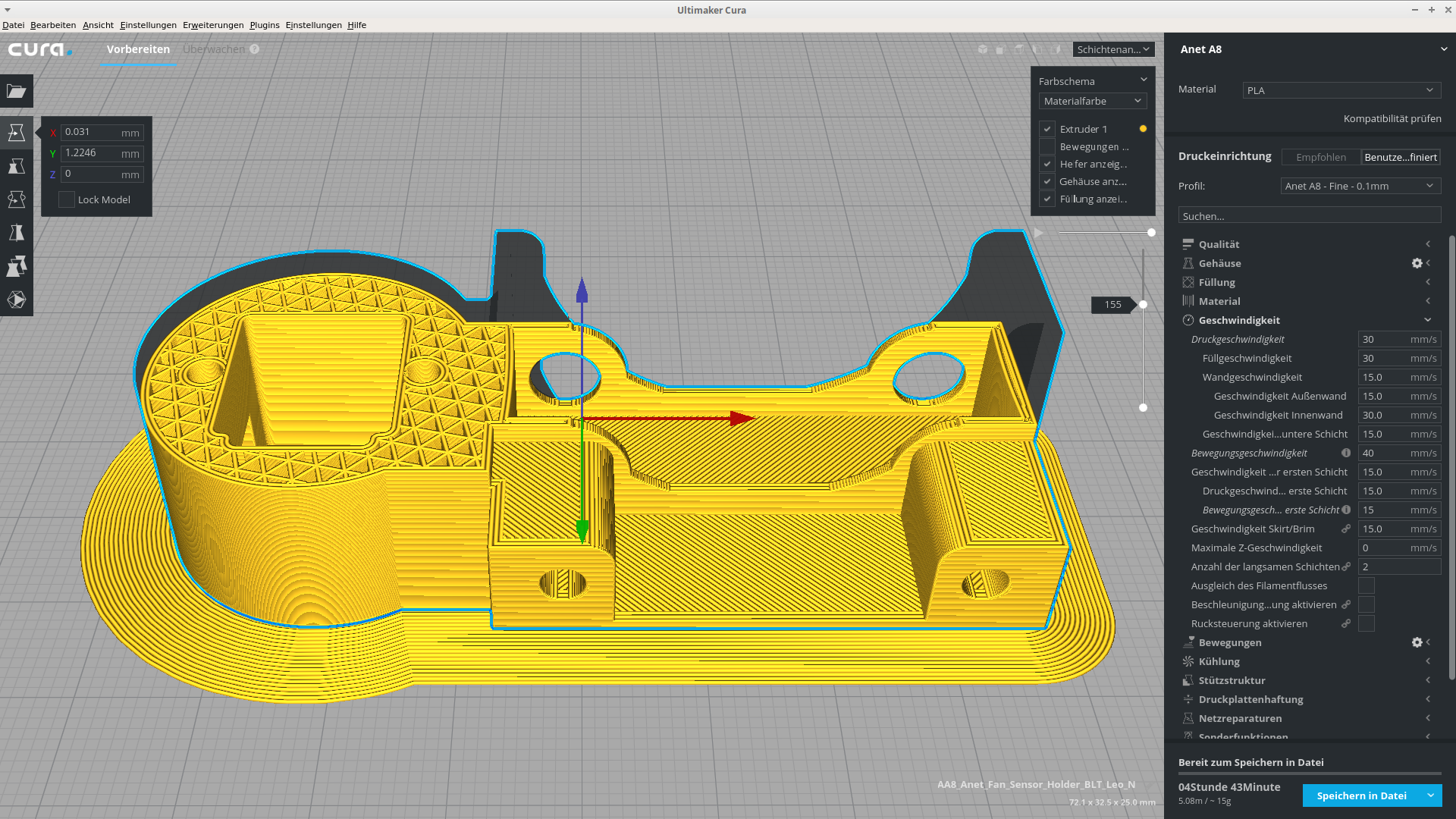Open Gehäuse settings gear icon
The height and width of the screenshot is (819, 1456).
click(1417, 263)
